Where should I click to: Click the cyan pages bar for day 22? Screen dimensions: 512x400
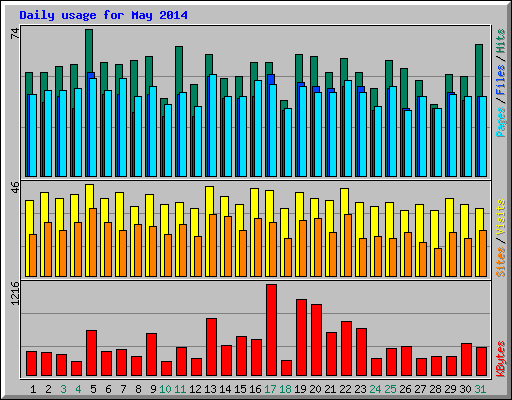tap(348, 128)
